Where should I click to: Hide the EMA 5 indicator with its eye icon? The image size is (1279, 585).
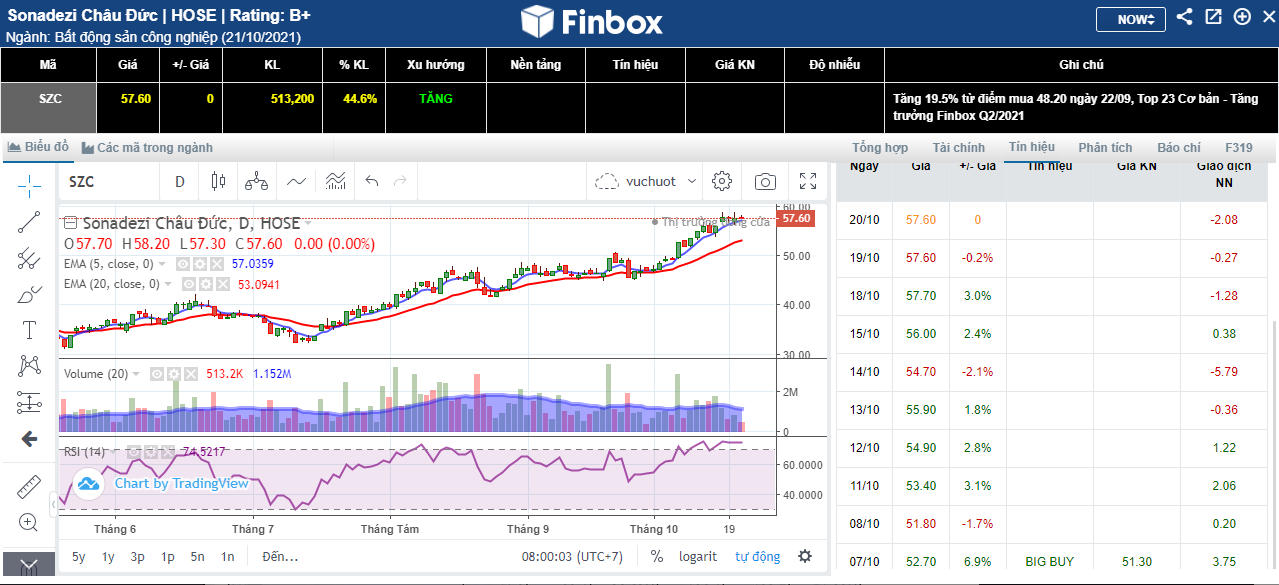[183, 264]
